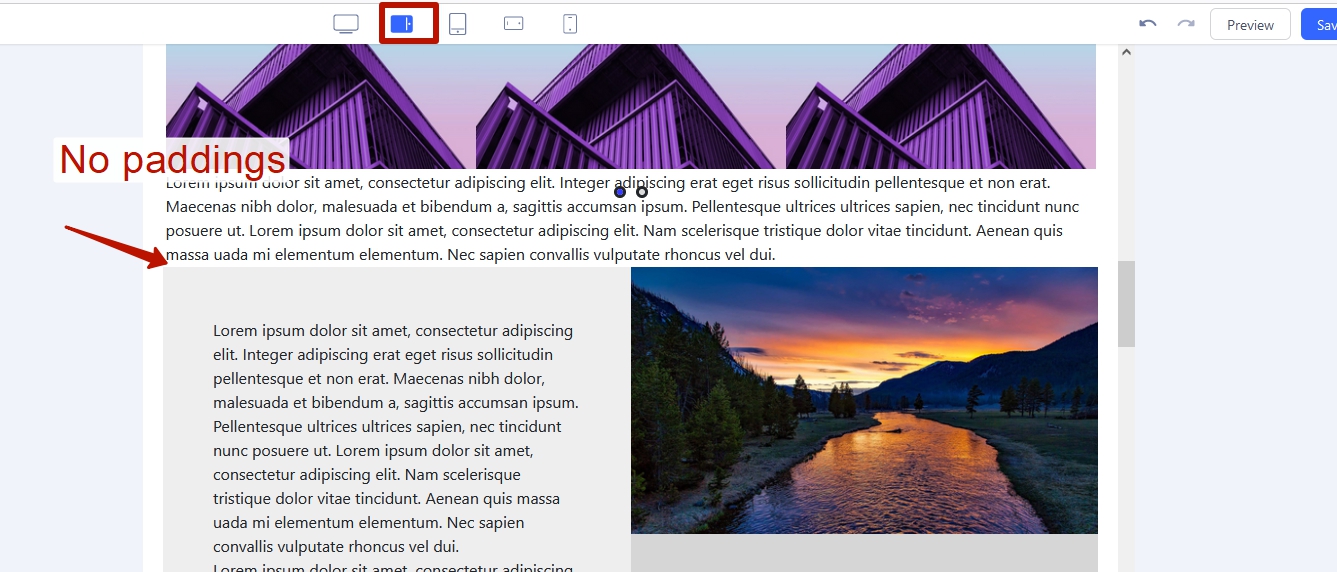This screenshot has width=1337, height=572.
Task: Go to second carousel slide dot
Action: point(642,191)
